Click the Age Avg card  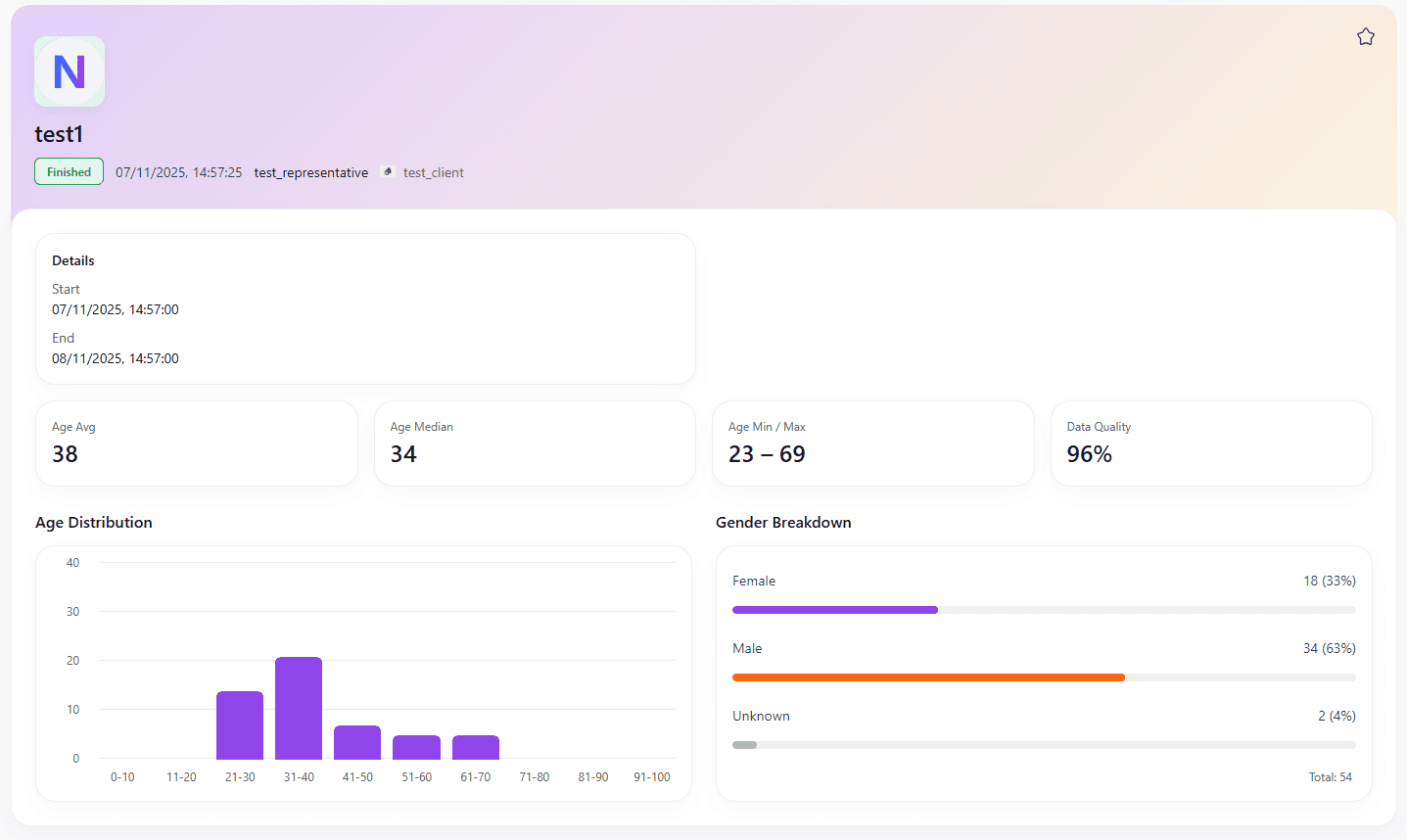pyautogui.click(x=196, y=443)
